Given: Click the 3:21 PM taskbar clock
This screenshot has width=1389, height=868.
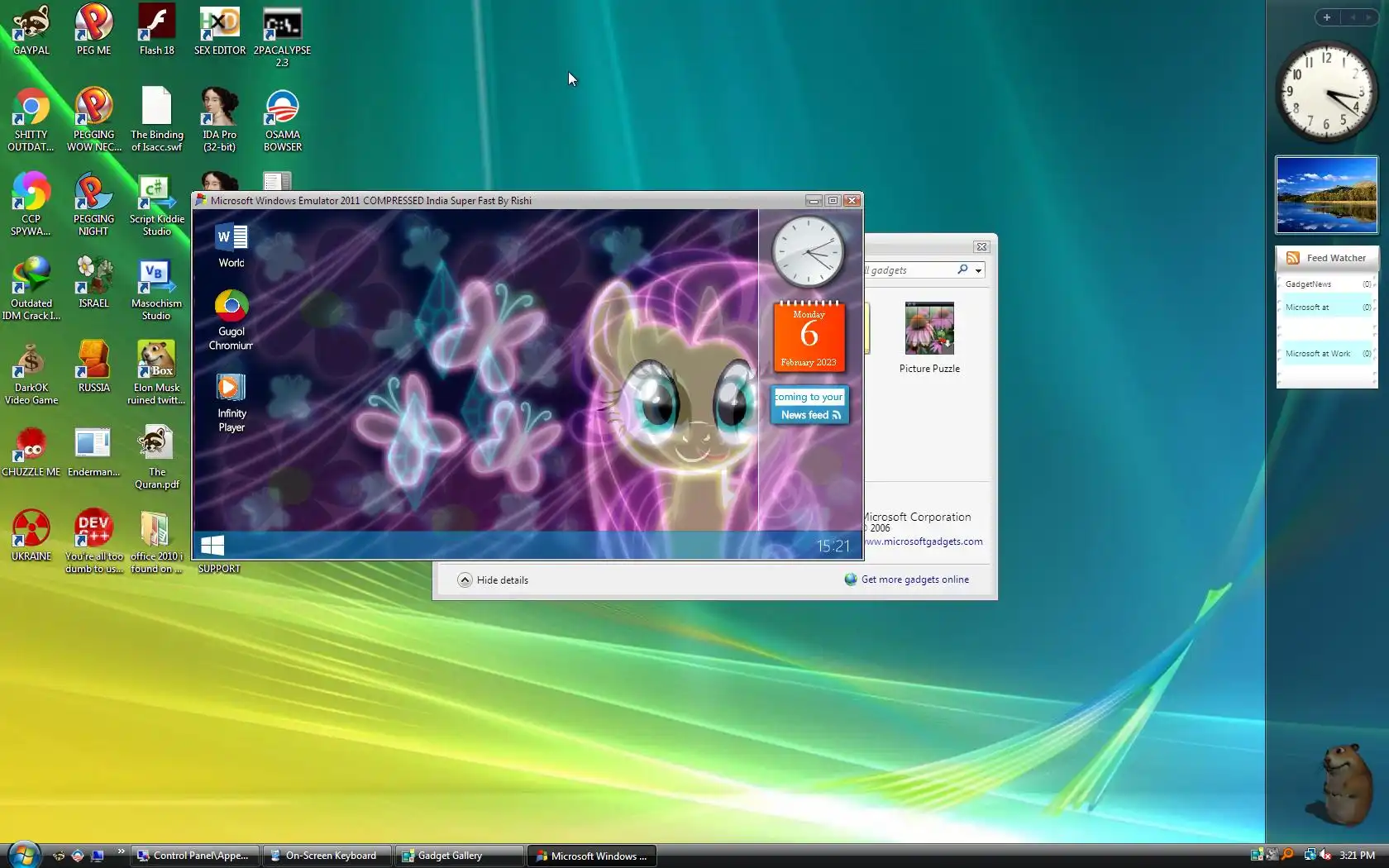Looking at the screenshot, I should click(1358, 856).
